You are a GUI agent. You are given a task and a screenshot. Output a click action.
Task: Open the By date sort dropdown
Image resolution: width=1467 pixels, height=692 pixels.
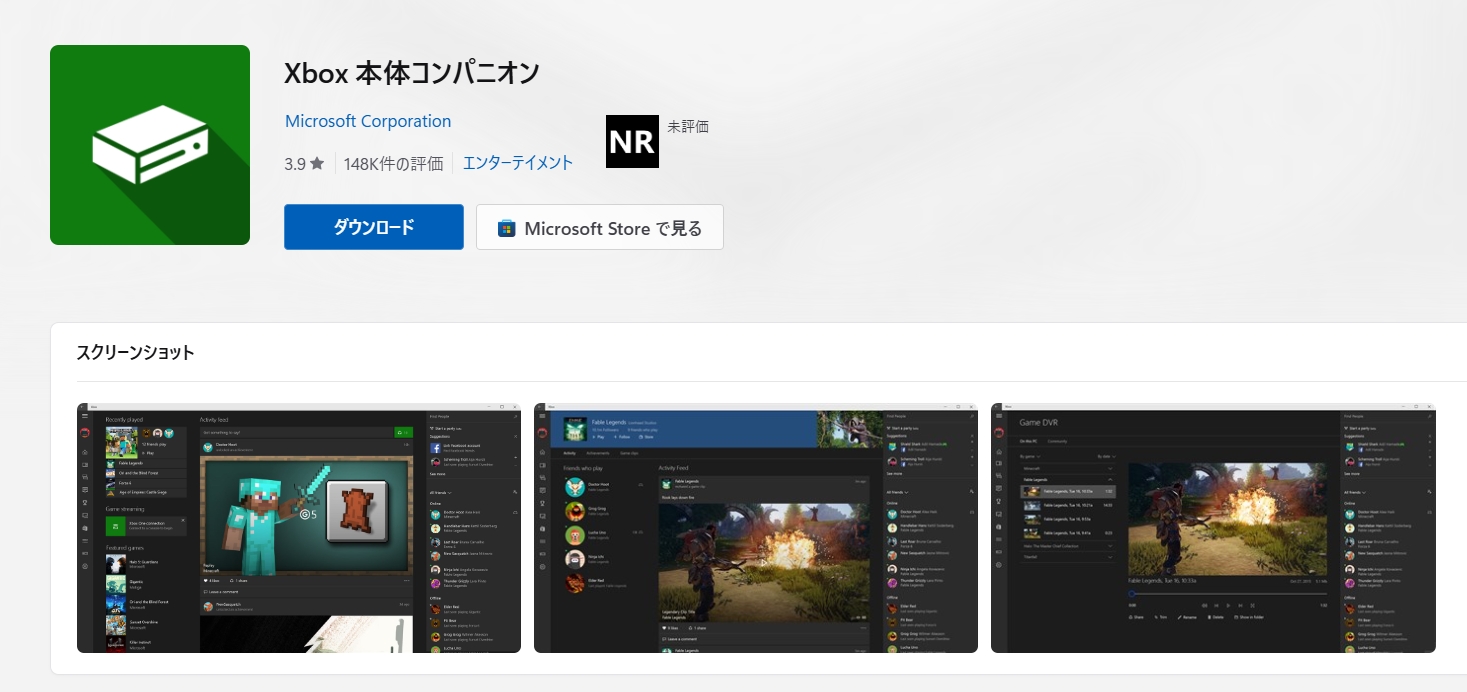(x=1109, y=455)
